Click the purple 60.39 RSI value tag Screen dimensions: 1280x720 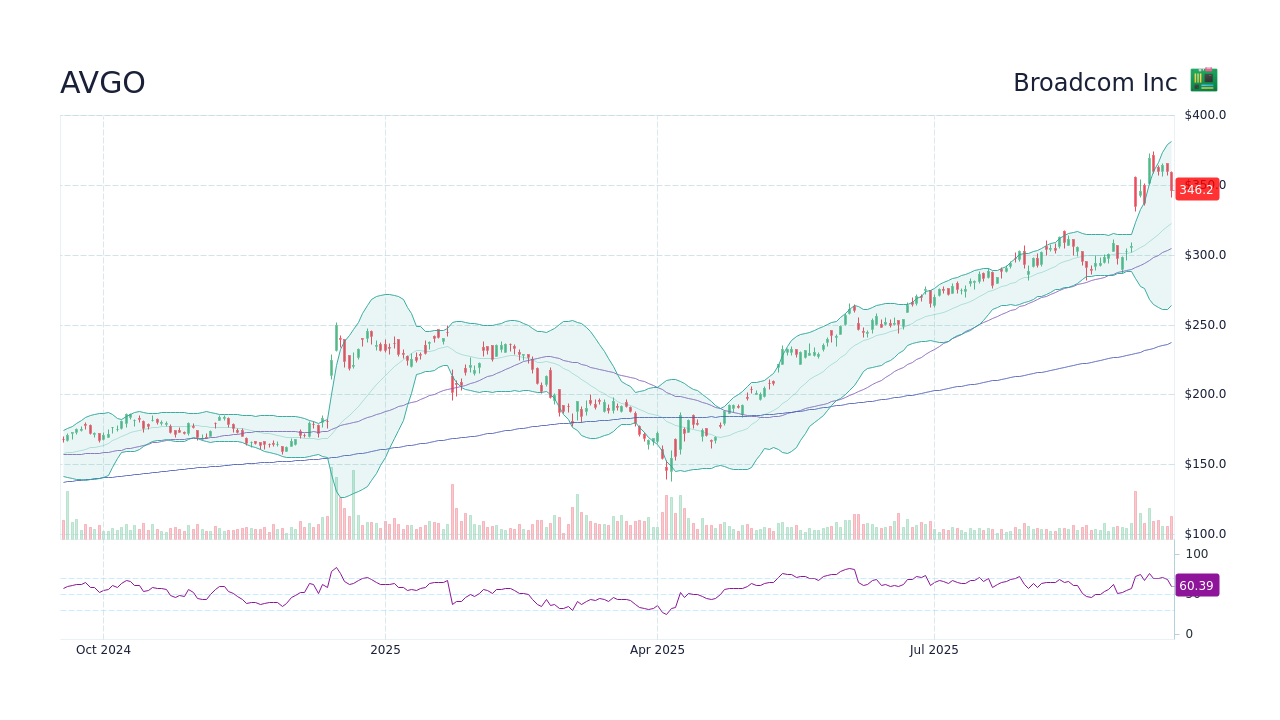(x=1196, y=586)
